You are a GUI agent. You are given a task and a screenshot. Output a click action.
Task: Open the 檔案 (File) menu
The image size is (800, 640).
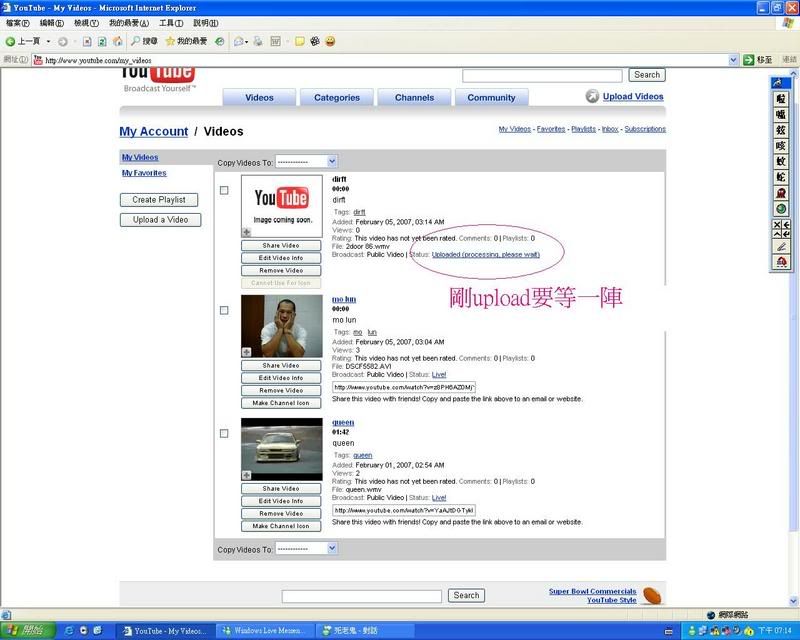pyautogui.click(x=17, y=23)
